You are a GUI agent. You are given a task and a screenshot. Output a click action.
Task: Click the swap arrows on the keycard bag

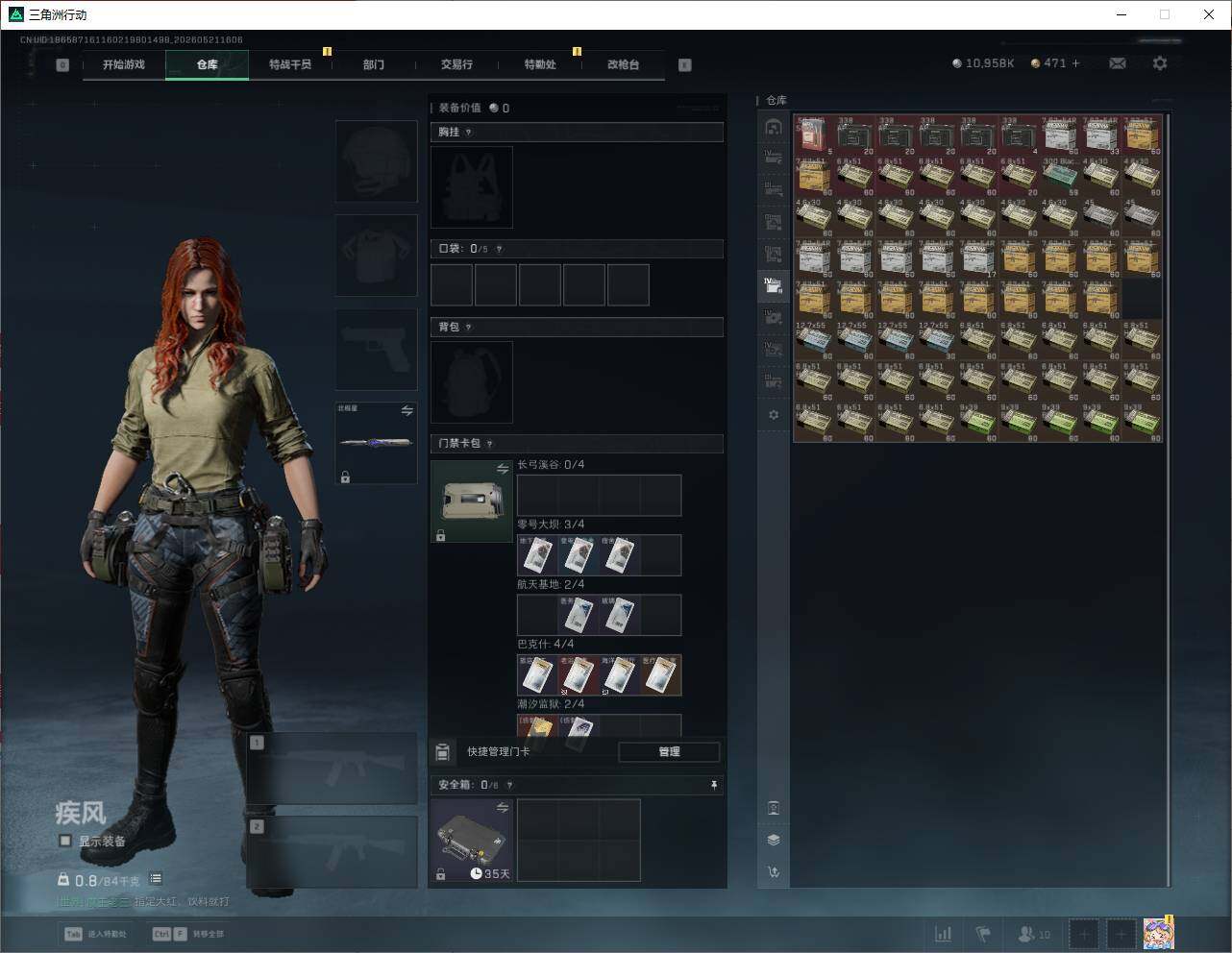point(503,469)
